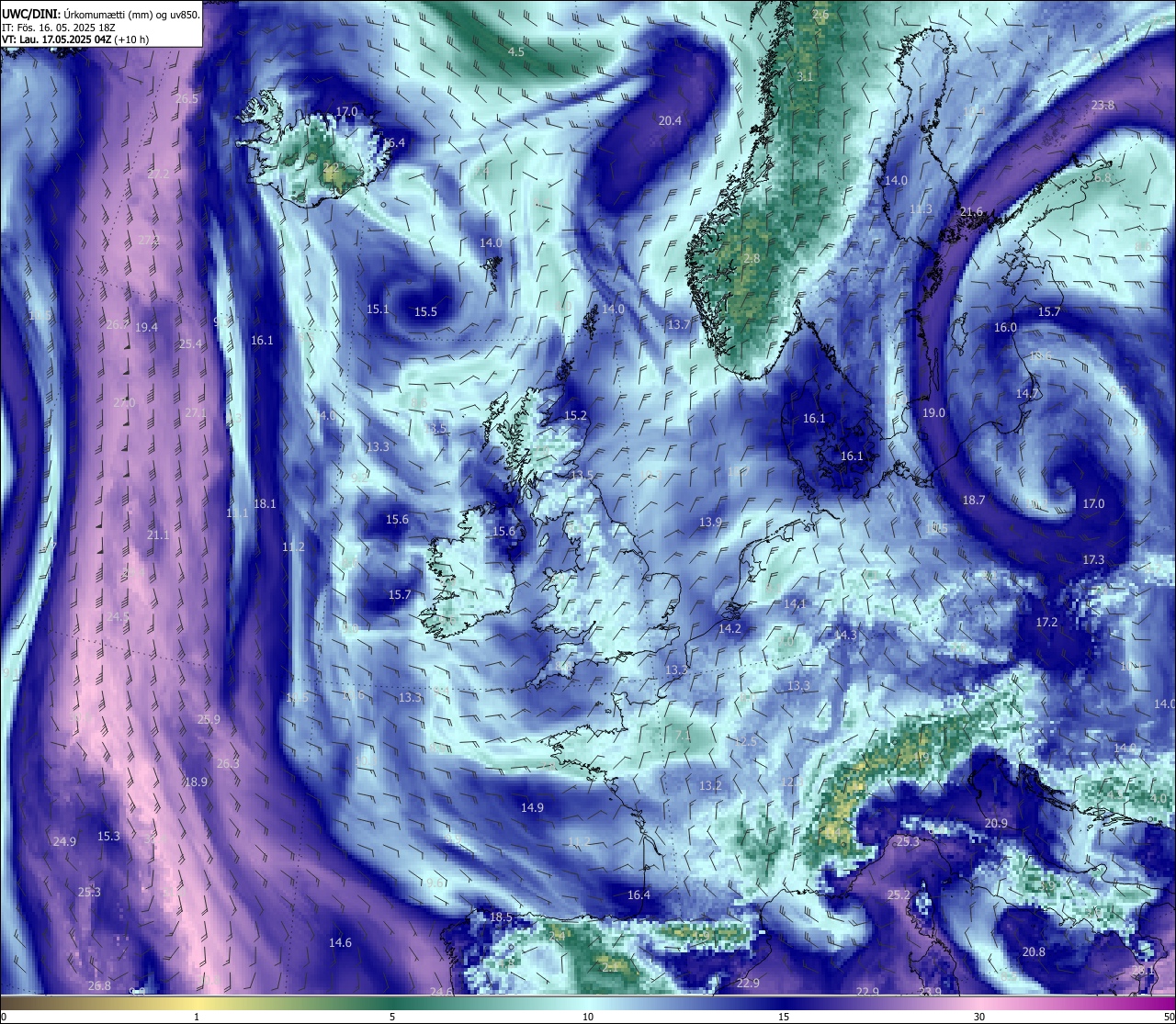This screenshot has width=1176, height=1024.
Task: Select the map value '21.1'
Action: pos(158,535)
